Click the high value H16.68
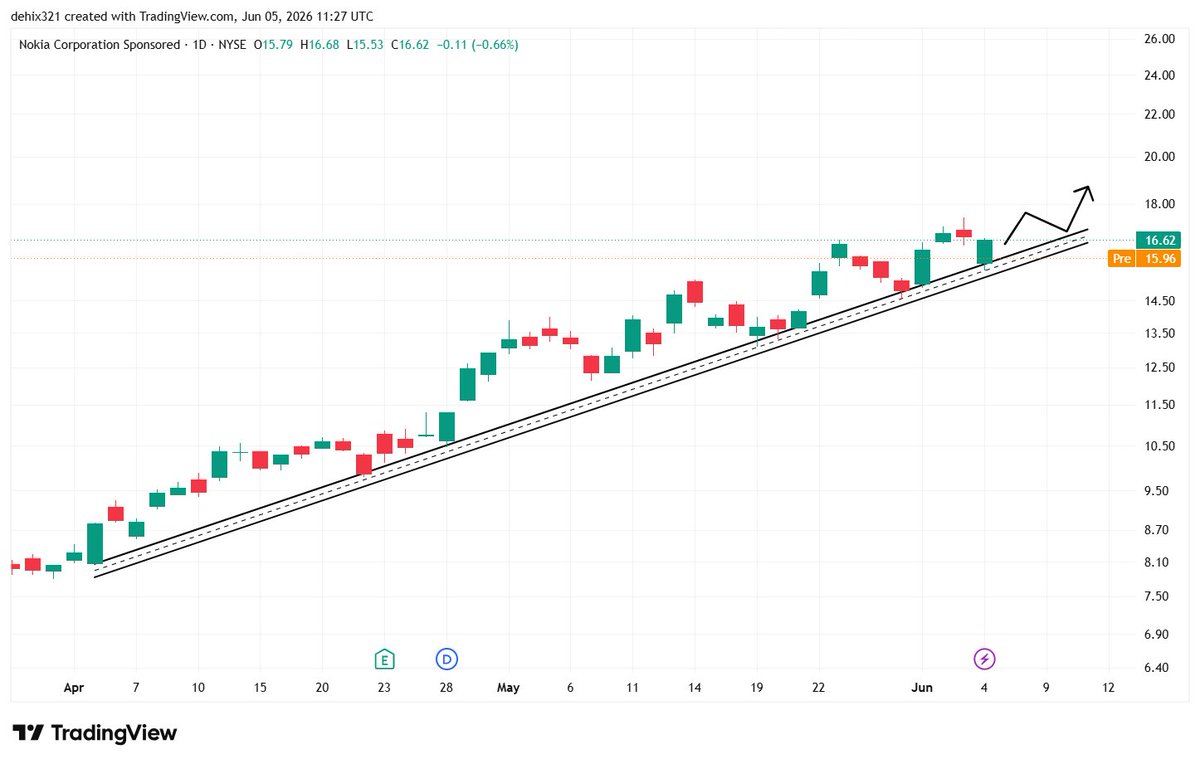The height and width of the screenshot is (764, 1200). pyautogui.click(x=319, y=45)
